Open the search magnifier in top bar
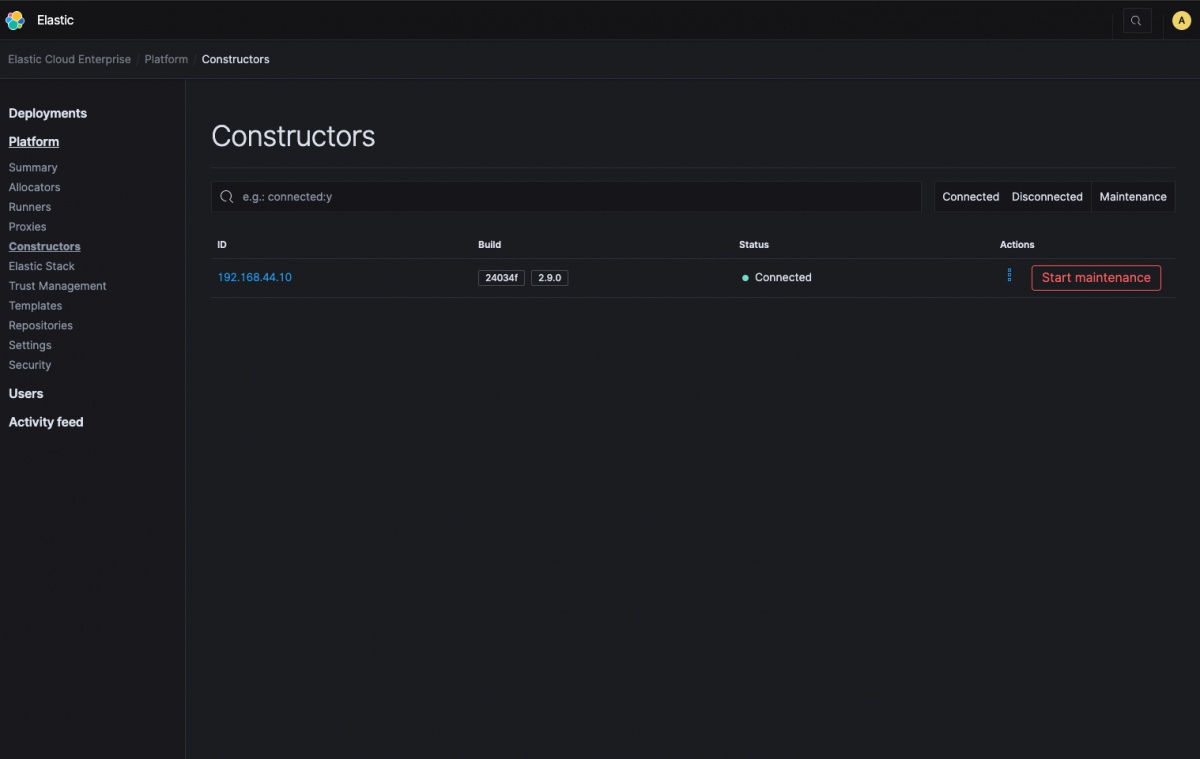 pos(1136,20)
